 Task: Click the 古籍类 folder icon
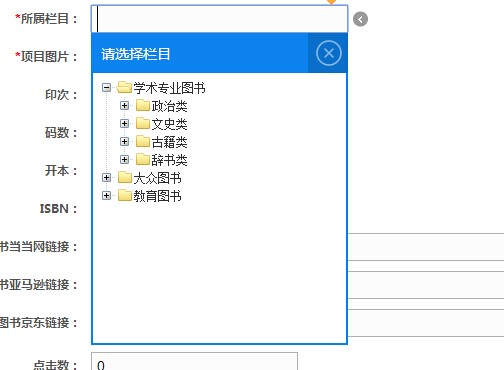click(x=143, y=141)
